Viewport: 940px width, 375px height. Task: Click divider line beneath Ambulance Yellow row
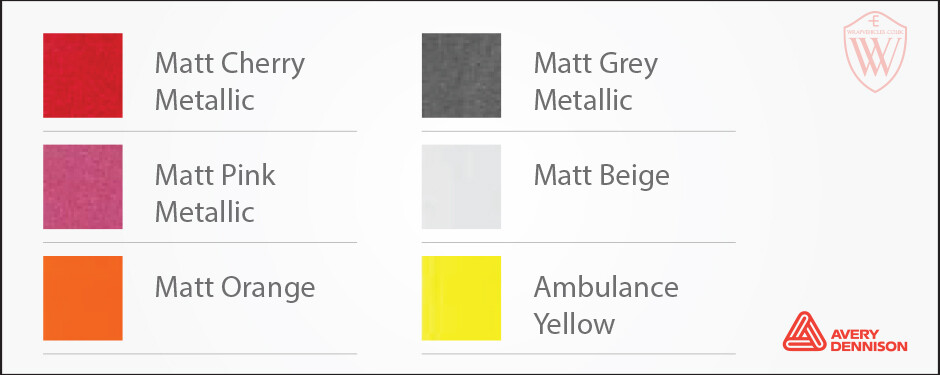tap(579, 353)
